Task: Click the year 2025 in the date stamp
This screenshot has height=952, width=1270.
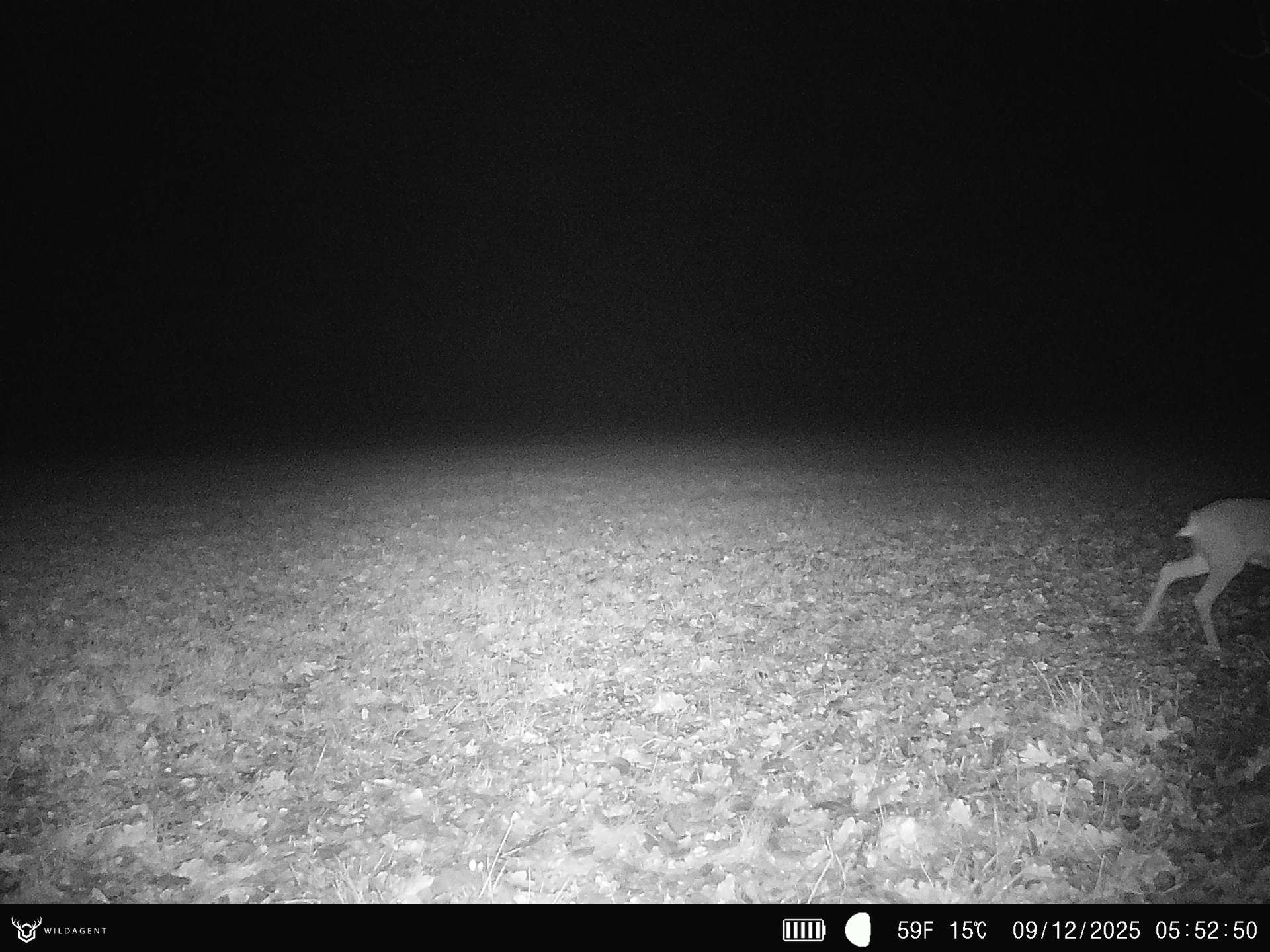Action: pyautogui.click(x=1115, y=930)
